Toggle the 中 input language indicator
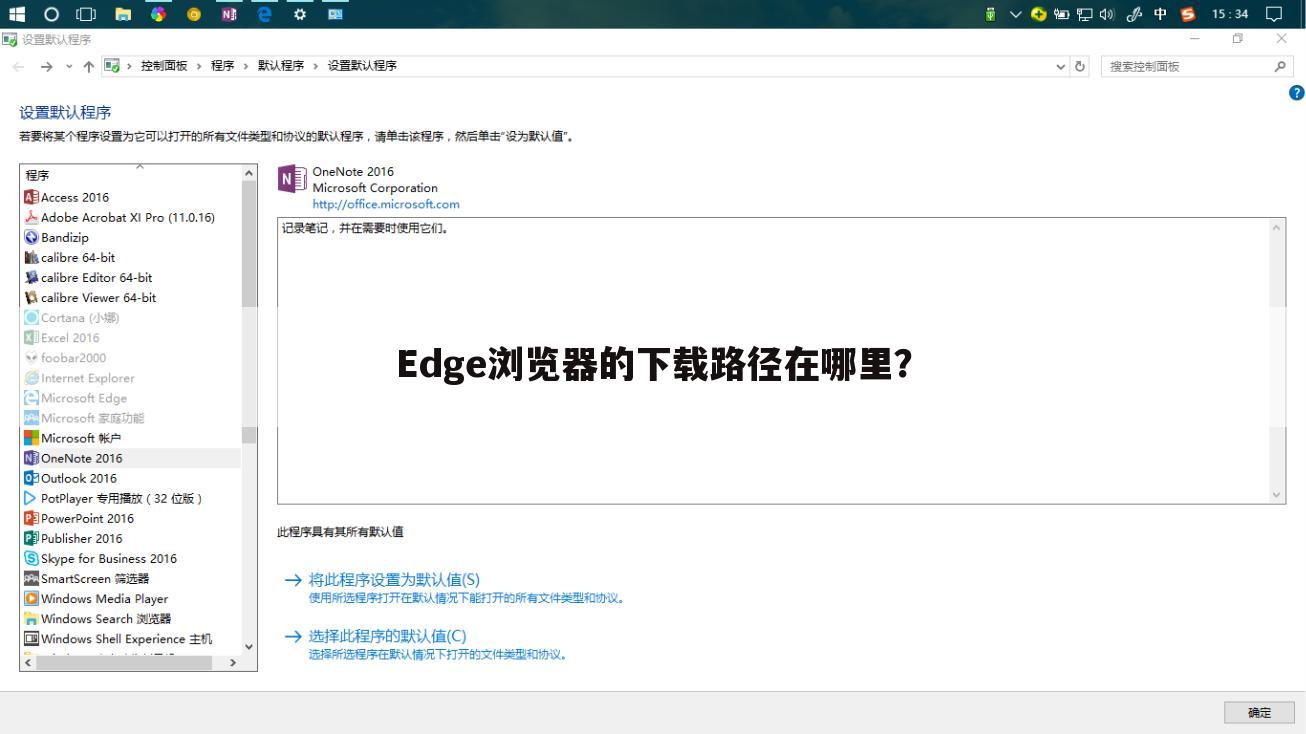 [x=1161, y=14]
